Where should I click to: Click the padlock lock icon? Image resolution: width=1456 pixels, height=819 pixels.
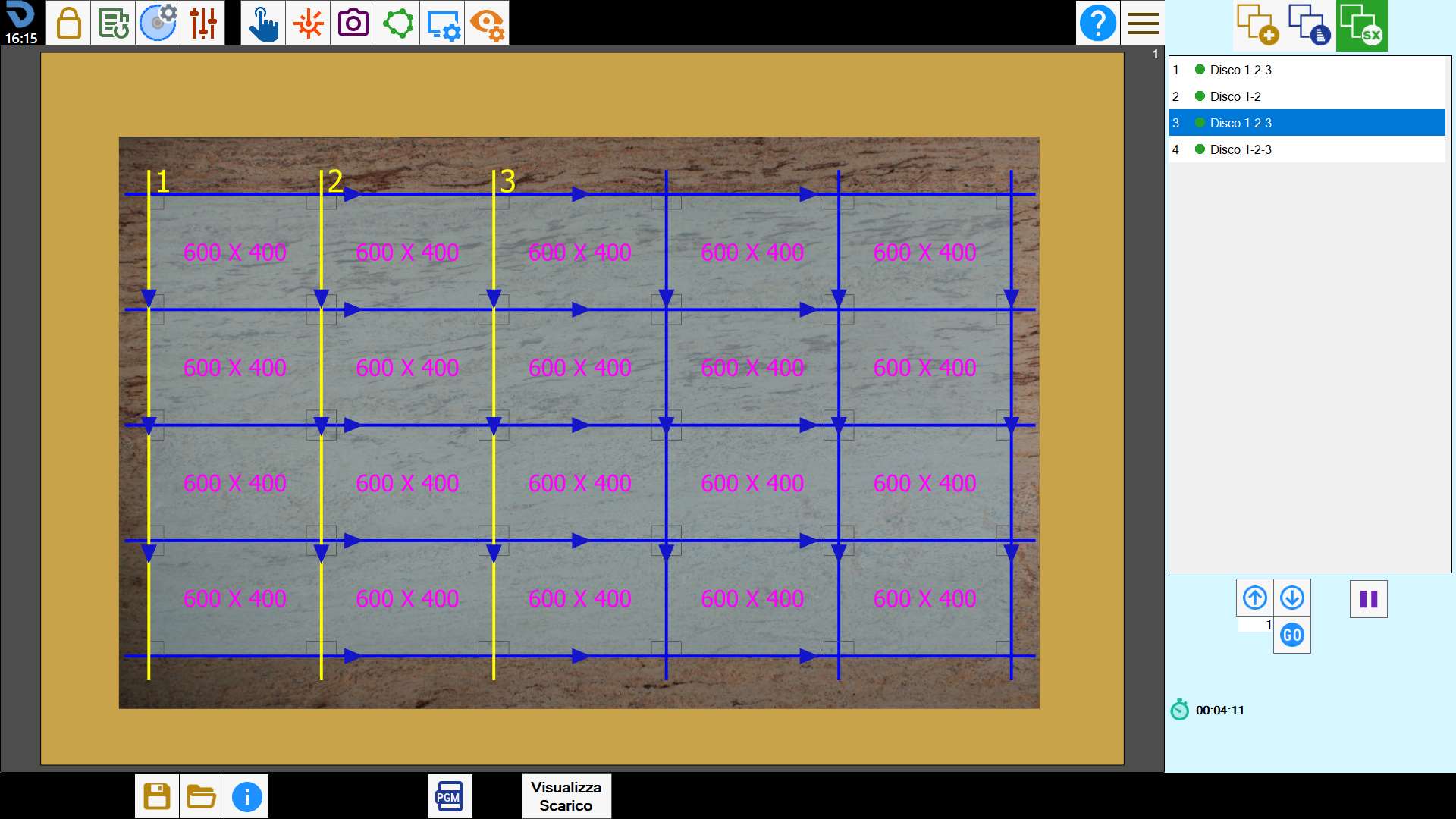click(68, 23)
